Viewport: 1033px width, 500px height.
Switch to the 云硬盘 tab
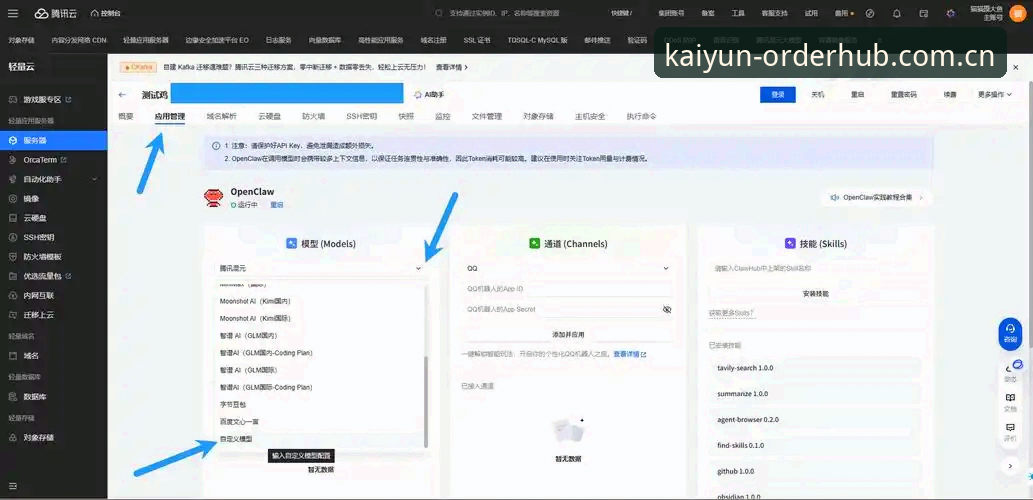[269, 117]
